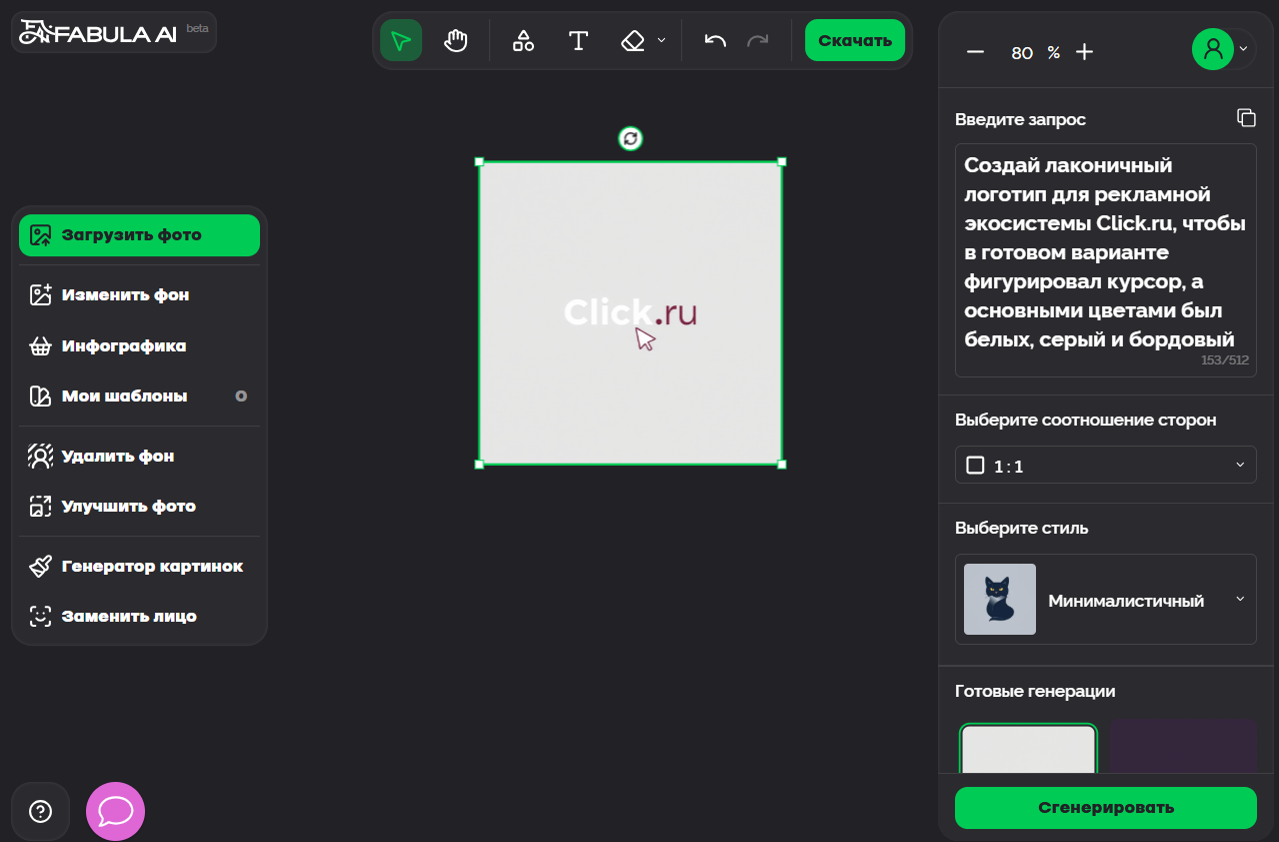Click the Выберите соотношение сторон heading
This screenshot has width=1279, height=842.
tap(1085, 420)
